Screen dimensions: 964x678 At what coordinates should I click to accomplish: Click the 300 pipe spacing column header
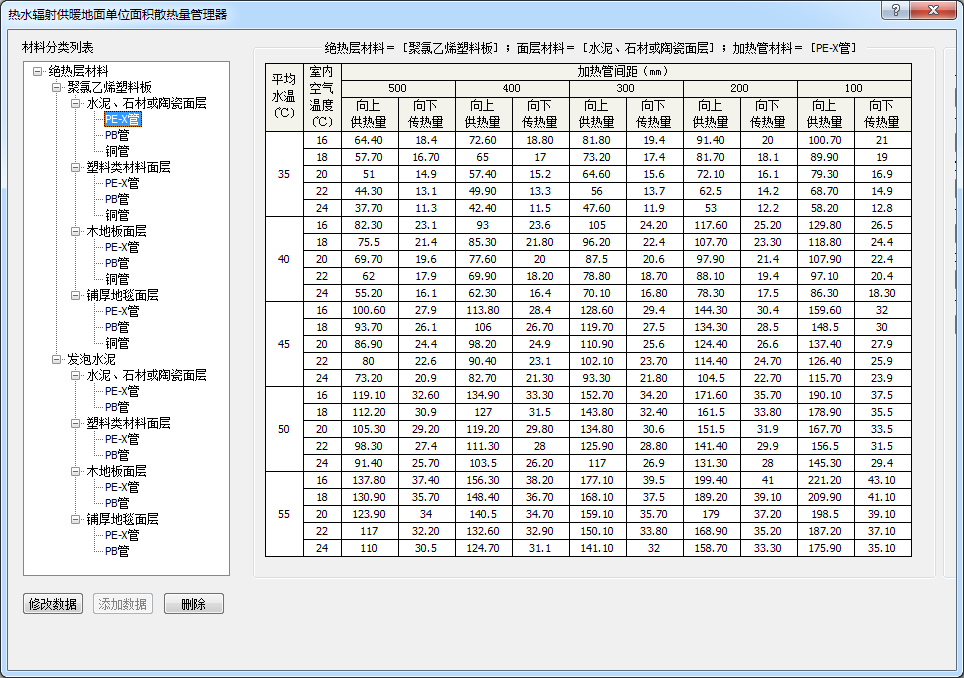[x=626, y=88]
